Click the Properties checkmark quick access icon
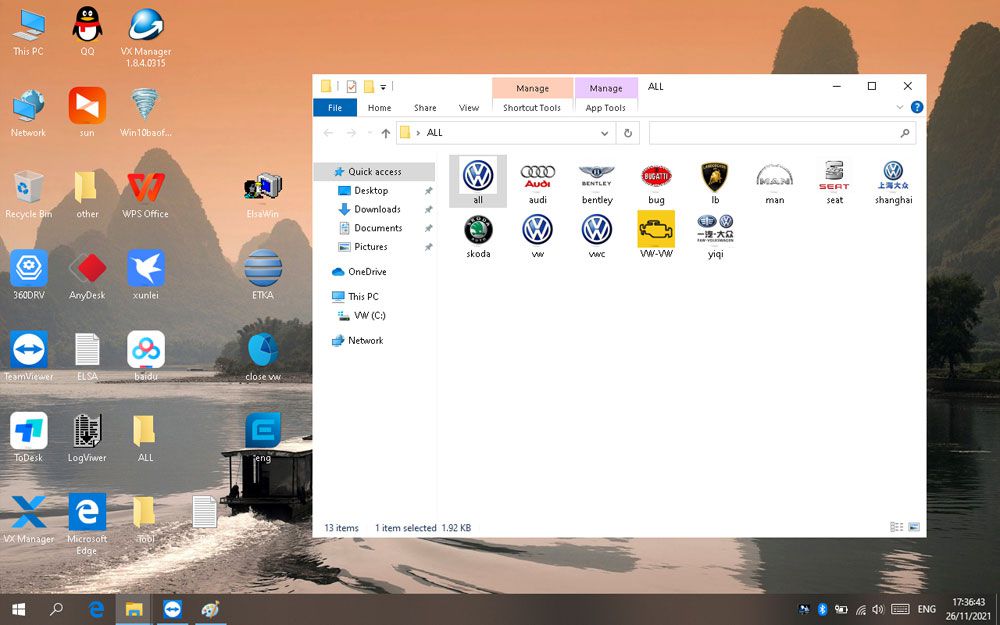Screen dimensions: 1000x625 tap(351, 86)
